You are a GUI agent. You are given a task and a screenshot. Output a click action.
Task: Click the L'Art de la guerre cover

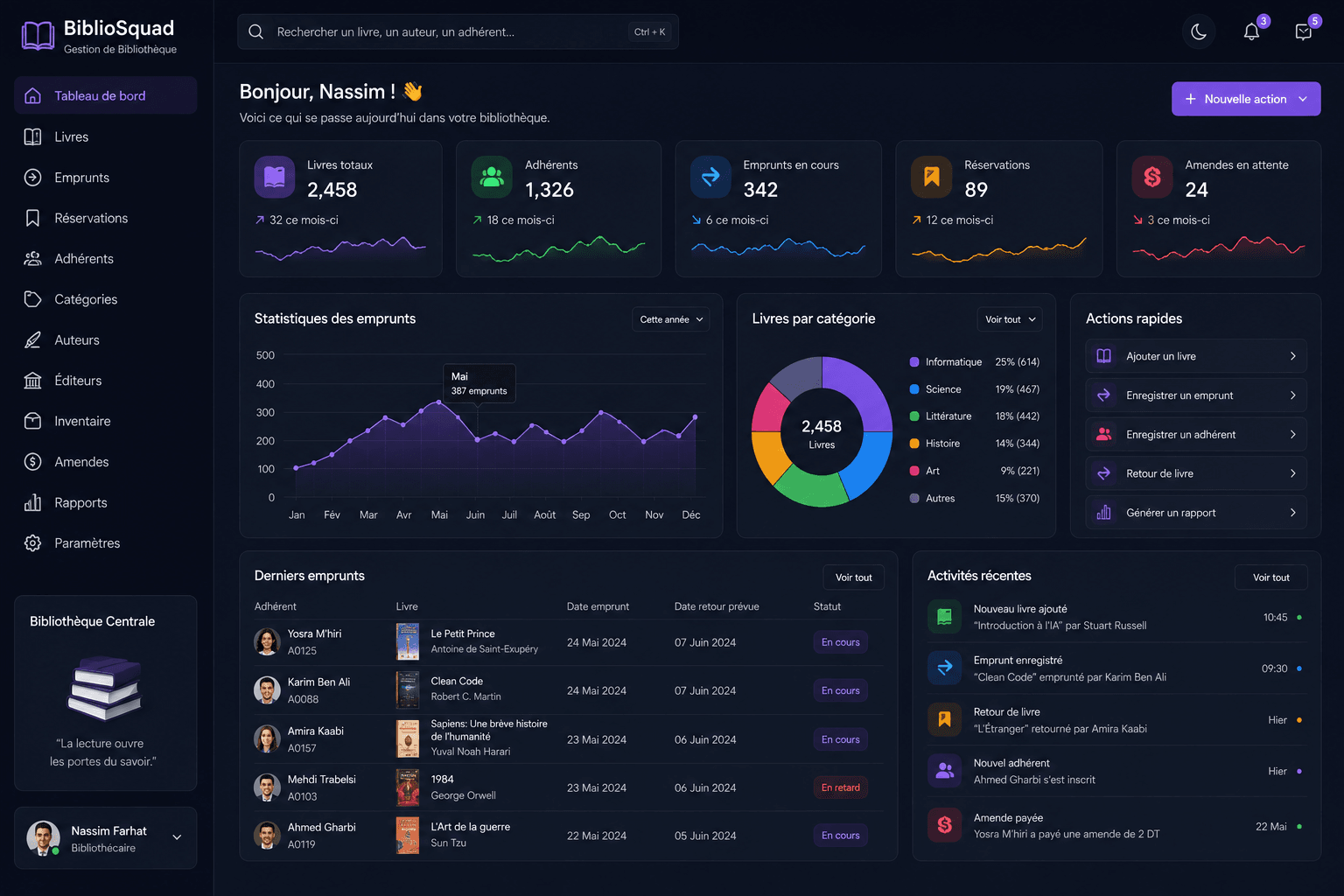coord(408,835)
